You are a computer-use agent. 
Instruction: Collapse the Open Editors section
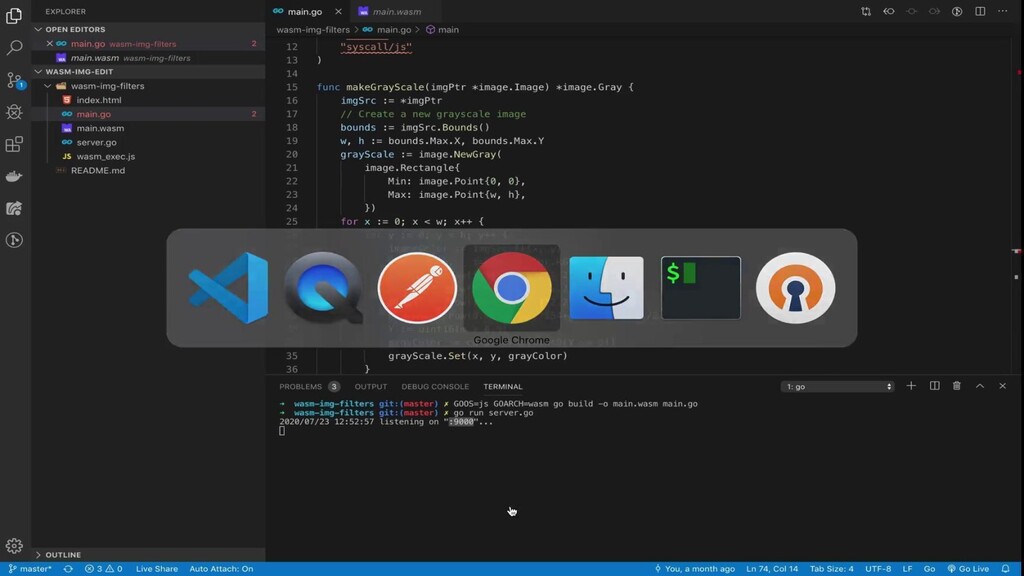tap(75, 30)
